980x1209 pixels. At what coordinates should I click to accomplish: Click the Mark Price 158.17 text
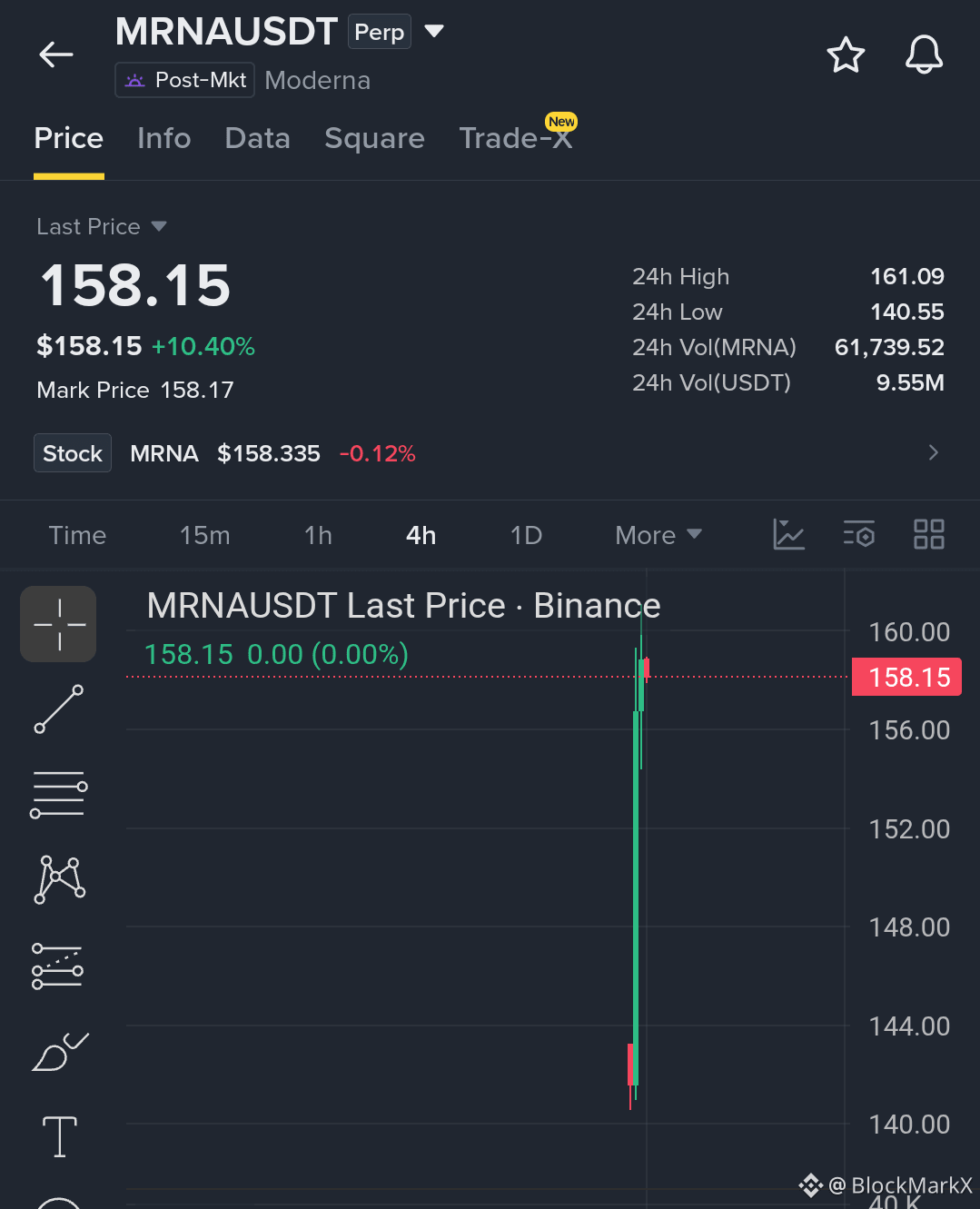tap(135, 390)
